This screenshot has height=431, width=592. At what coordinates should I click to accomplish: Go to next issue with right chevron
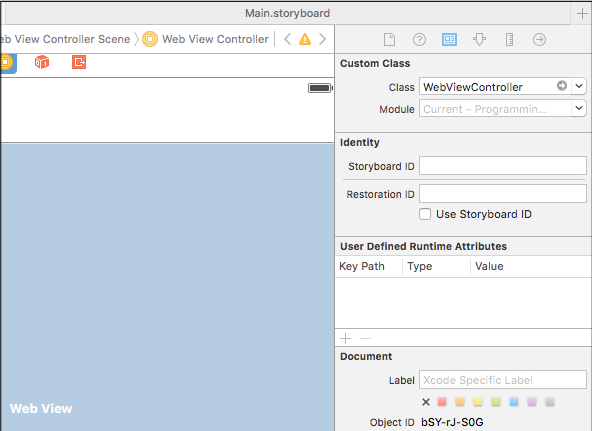click(322, 39)
